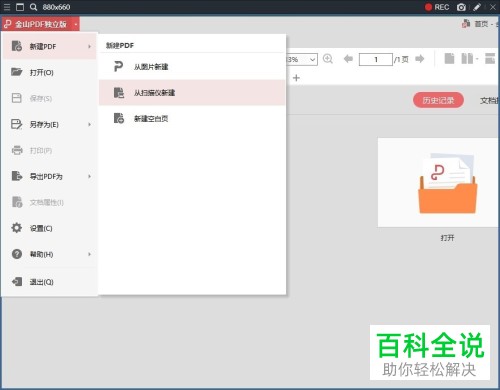
Task: Click the continuous scroll view icon
Action: (x=490, y=59)
